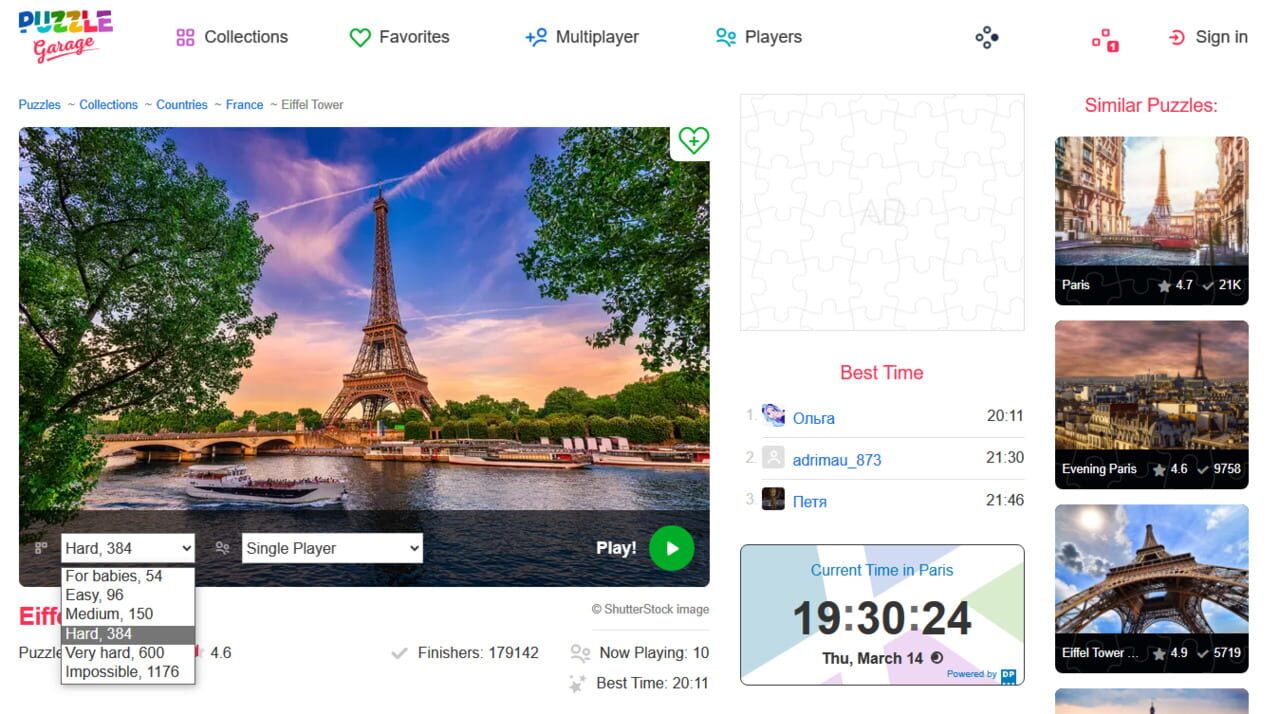Open the Evening Paris puzzle thumbnail
1280x714 pixels.
1152,404
